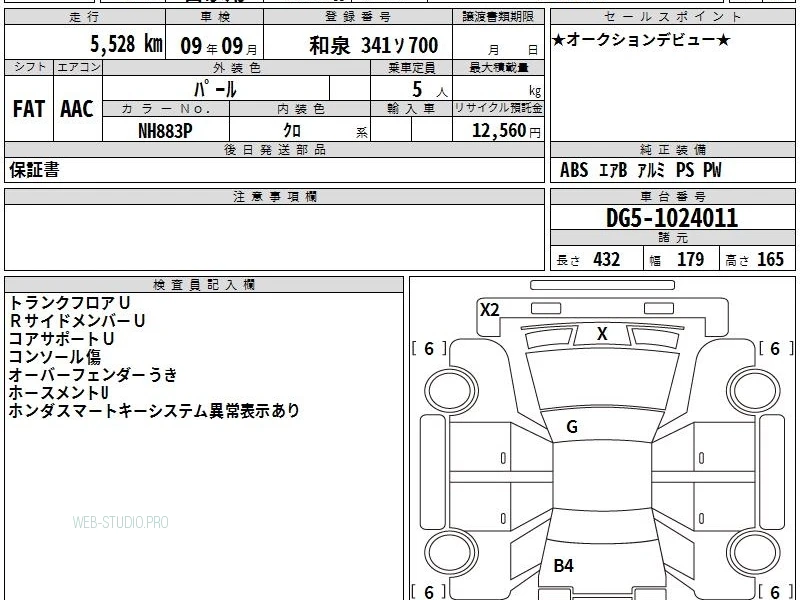
Task: Click the 乗車定員 header
Action: [411, 67]
